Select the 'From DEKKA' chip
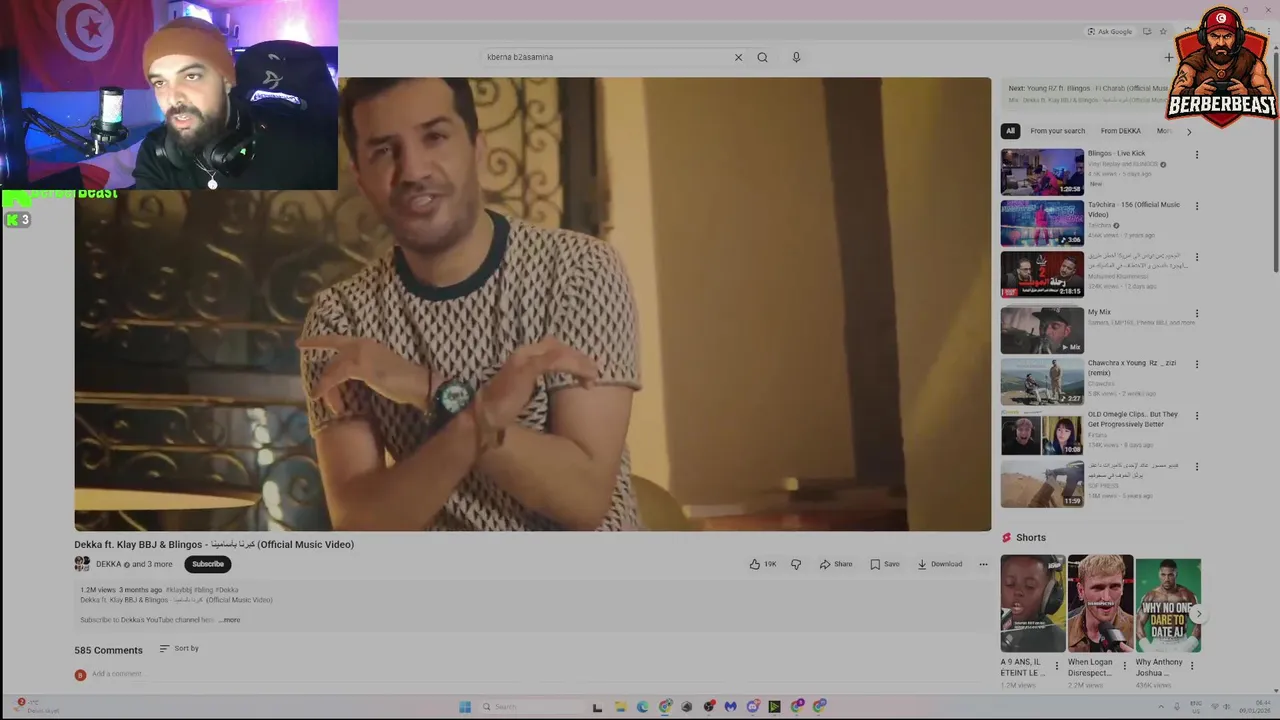This screenshot has width=1280, height=720. [x=1120, y=131]
